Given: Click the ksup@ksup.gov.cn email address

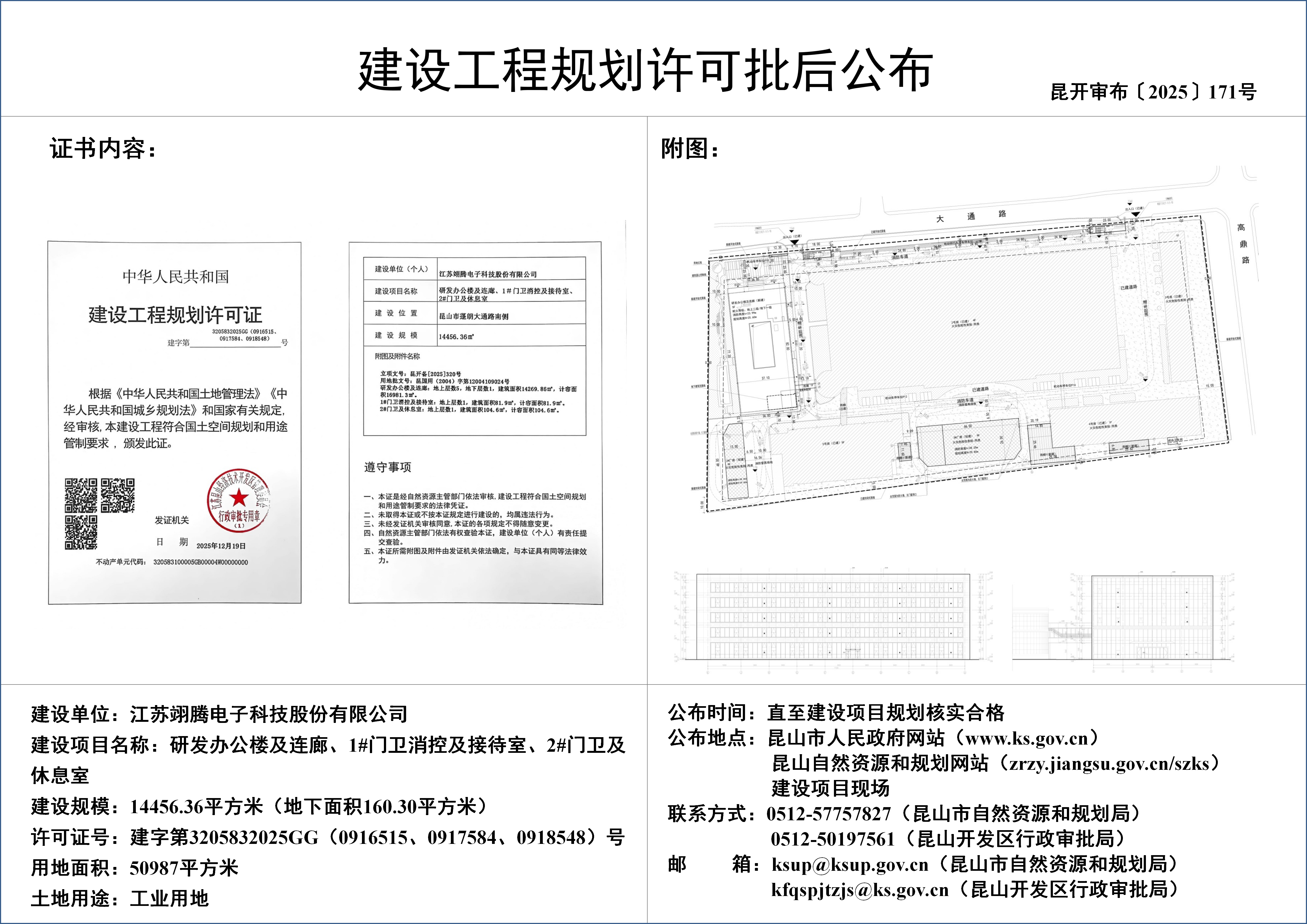Looking at the screenshot, I should (x=850, y=865).
